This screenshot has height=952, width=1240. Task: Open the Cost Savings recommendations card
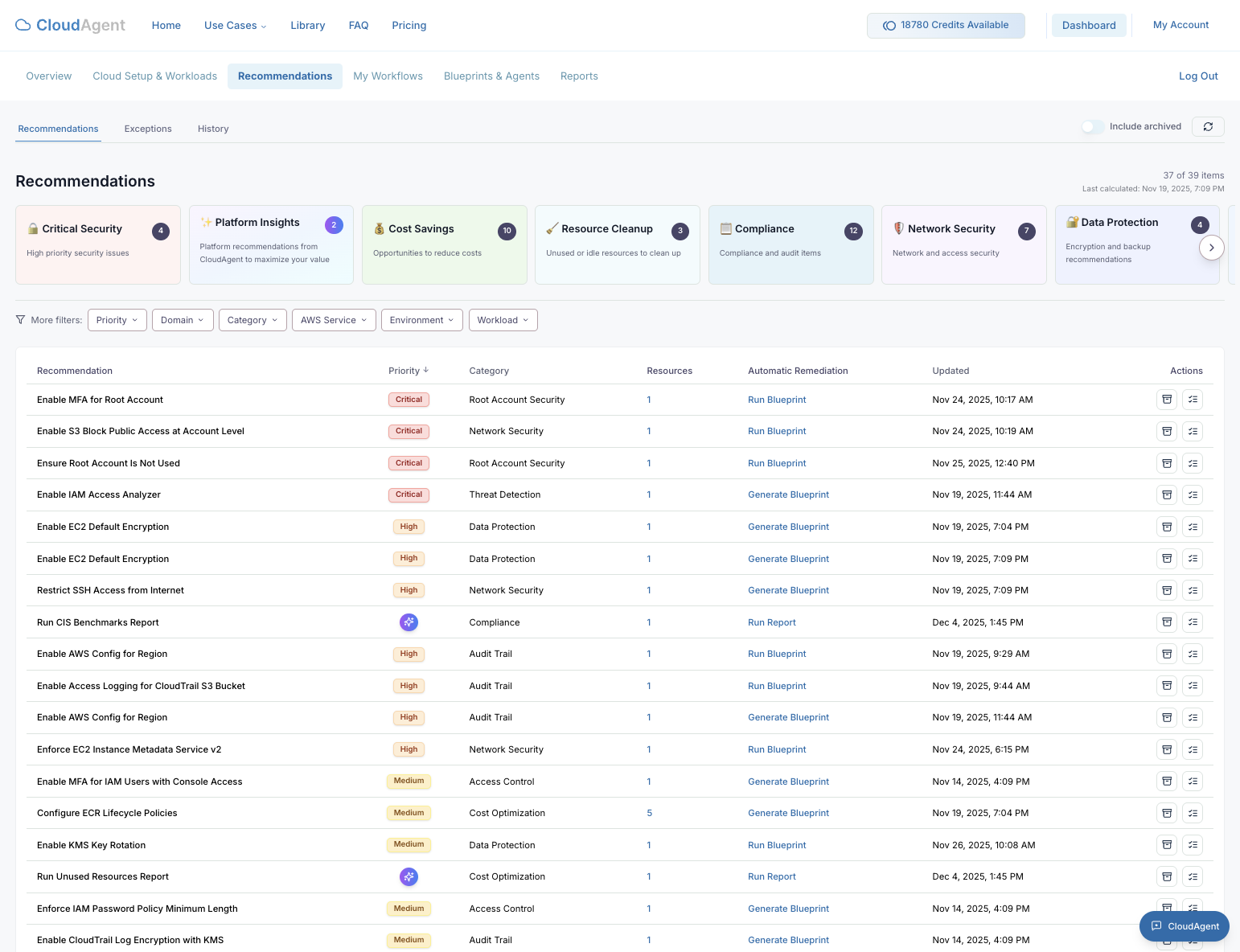pyautogui.click(x=444, y=244)
